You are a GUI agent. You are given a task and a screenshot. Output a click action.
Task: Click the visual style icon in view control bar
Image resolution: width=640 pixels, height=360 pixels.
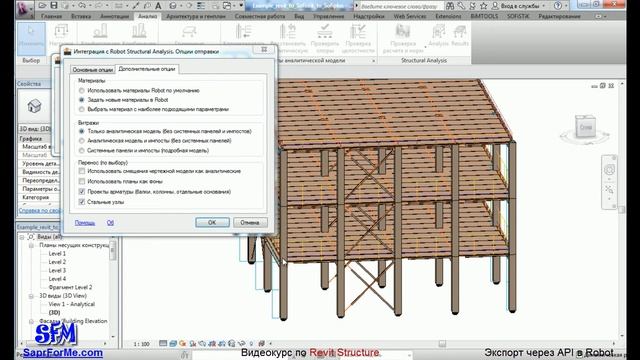[173, 344]
